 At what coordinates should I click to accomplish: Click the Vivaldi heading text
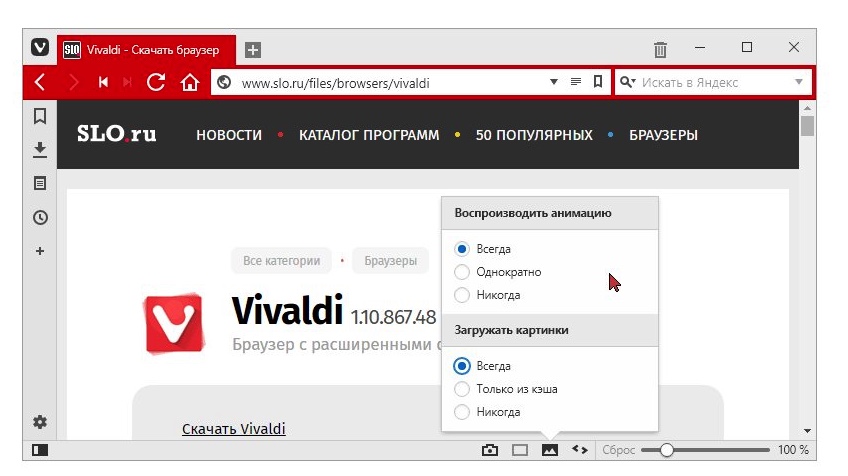[287, 310]
